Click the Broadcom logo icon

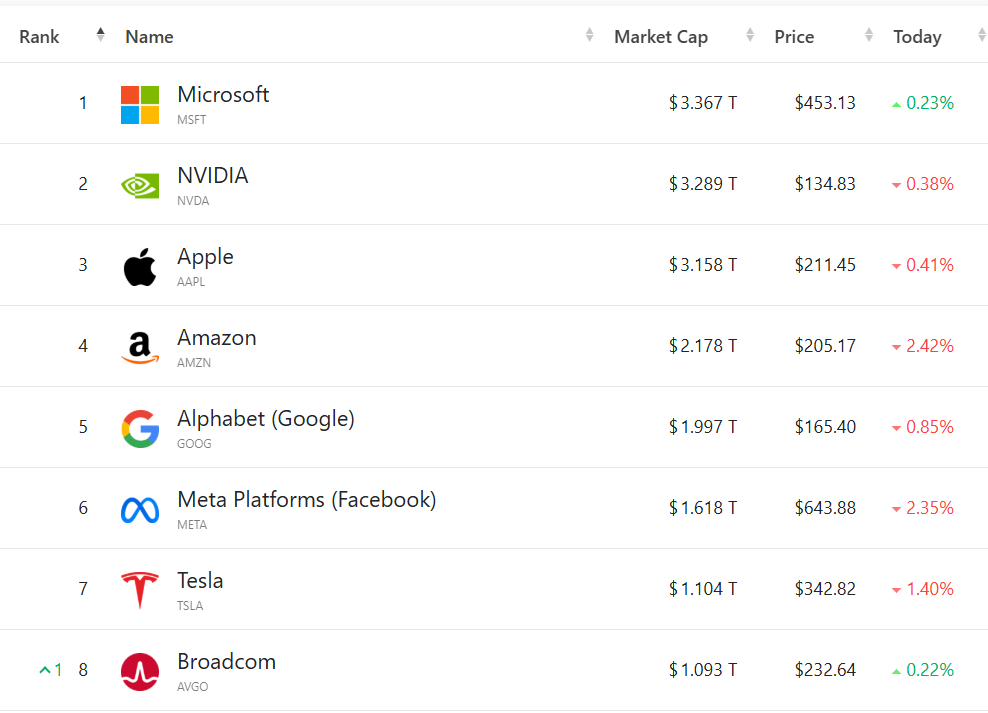(140, 671)
